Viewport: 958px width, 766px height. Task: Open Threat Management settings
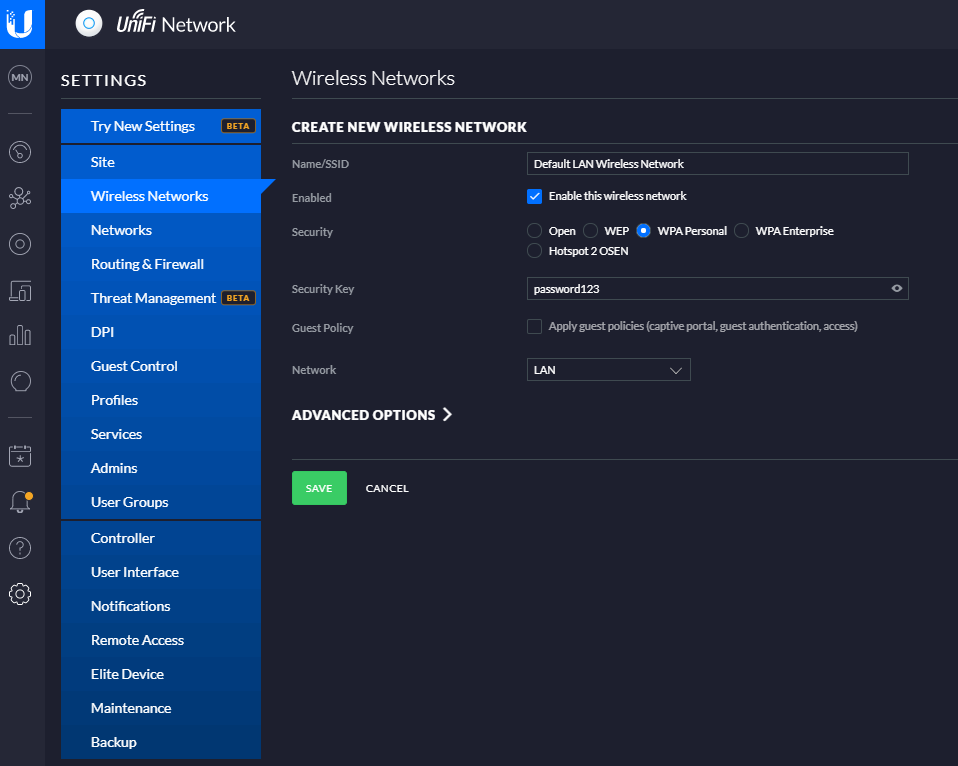[x=161, y=298]
